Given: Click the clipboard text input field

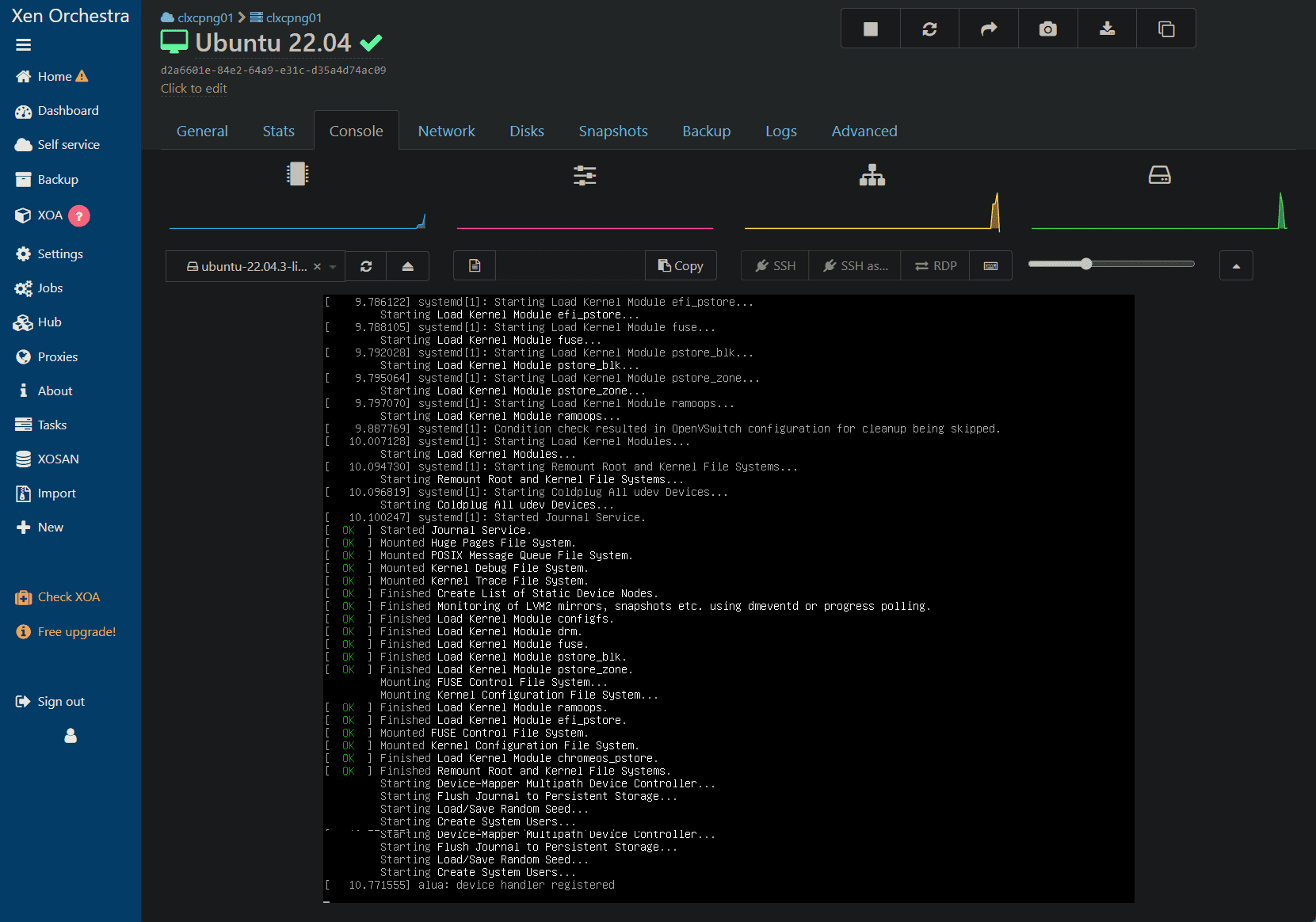Looking at the screenshot, I should [570, 266].
